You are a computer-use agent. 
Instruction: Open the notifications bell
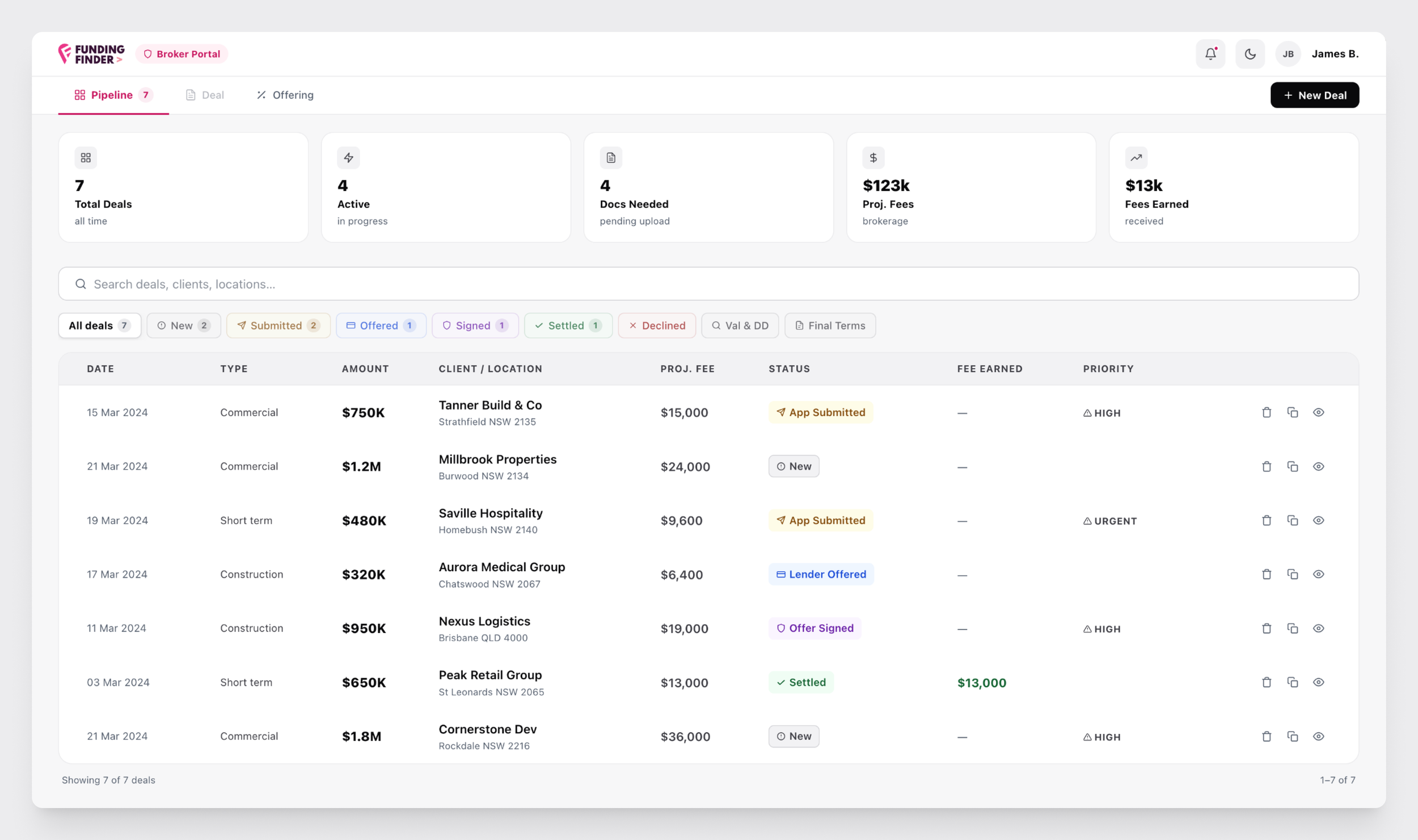(1210, 54)
